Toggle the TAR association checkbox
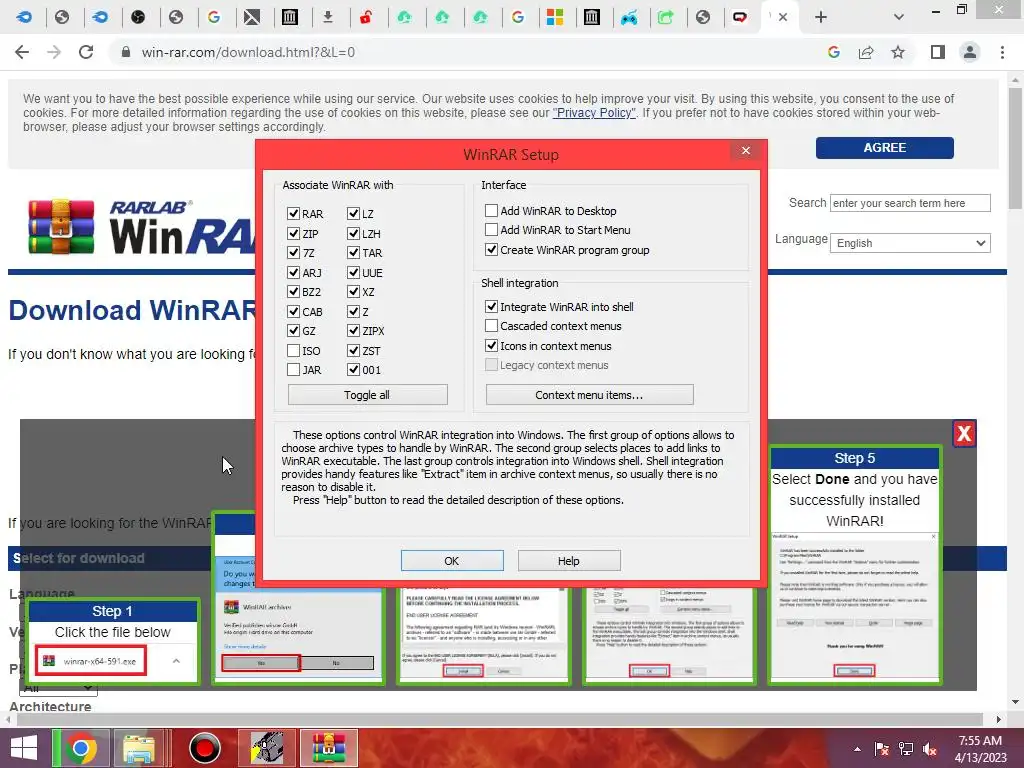 click(353, 253)
